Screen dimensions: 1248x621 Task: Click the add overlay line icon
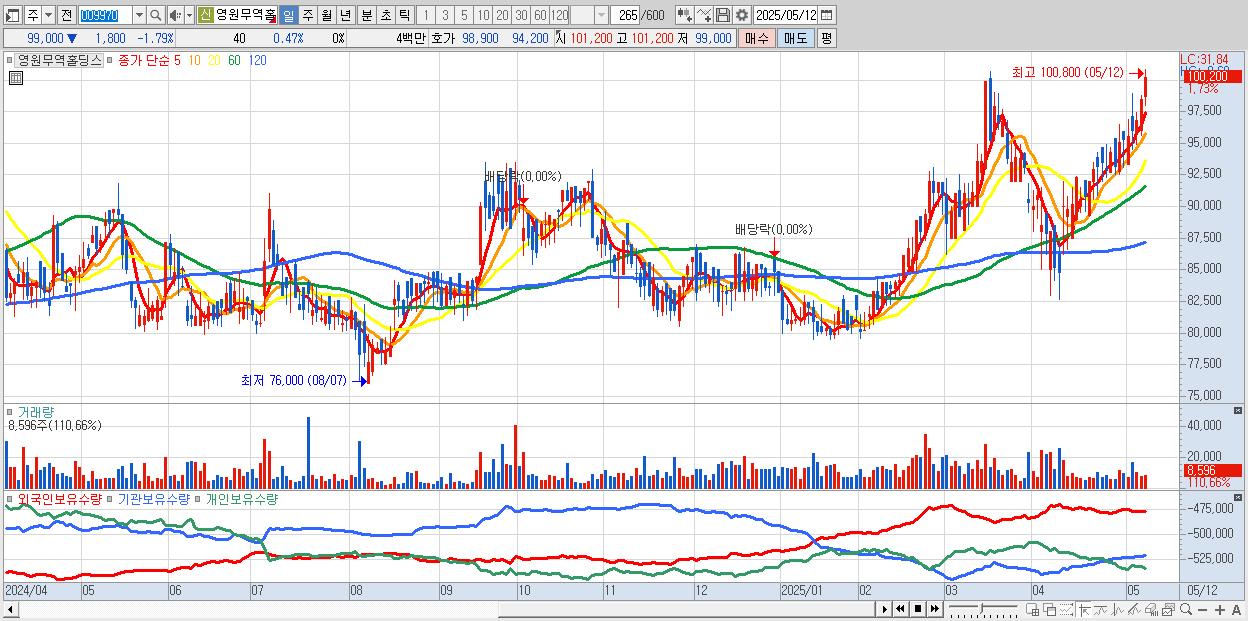click(x=704, y=15)
